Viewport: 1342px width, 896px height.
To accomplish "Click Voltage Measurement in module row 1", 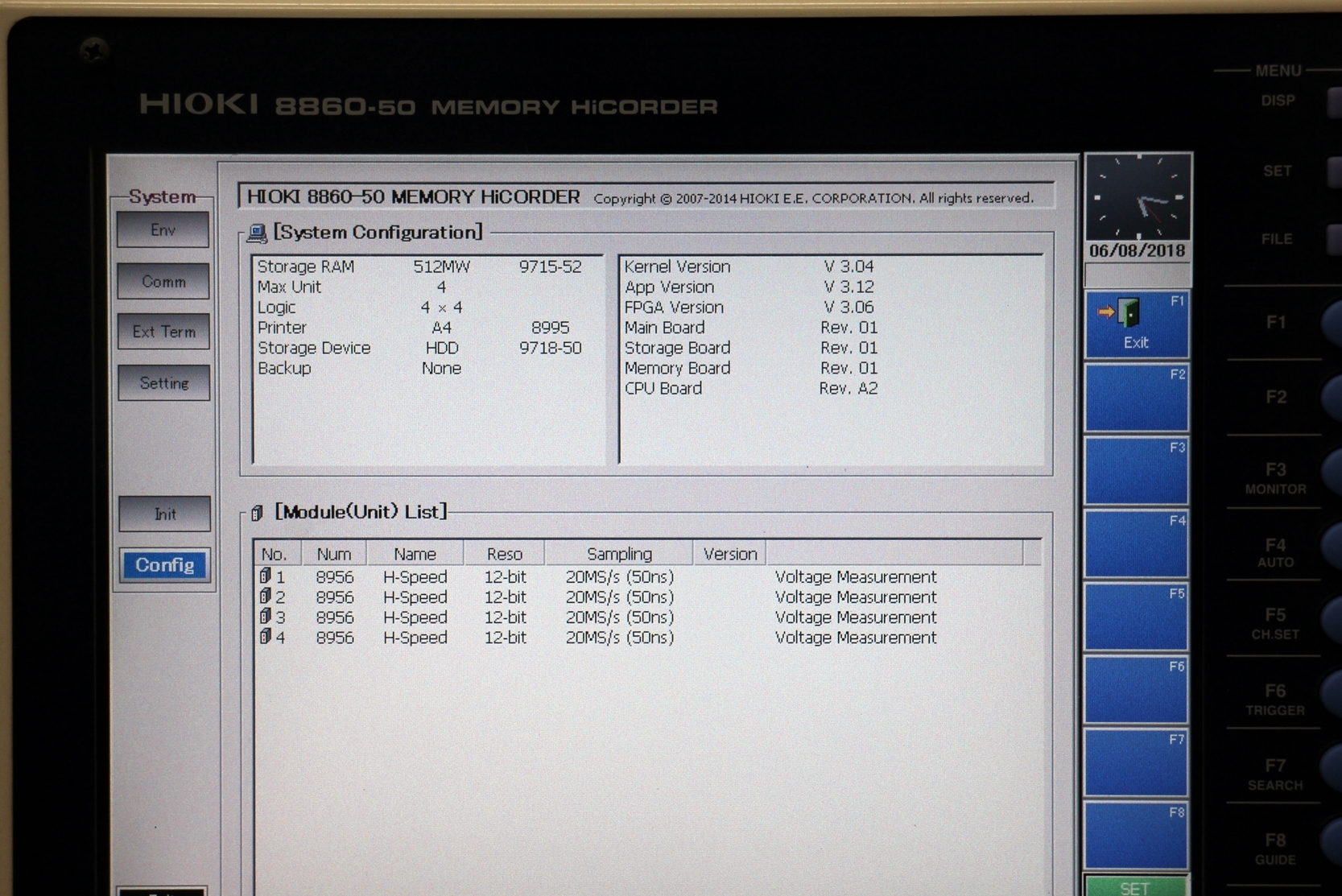I will coord(856,577).
